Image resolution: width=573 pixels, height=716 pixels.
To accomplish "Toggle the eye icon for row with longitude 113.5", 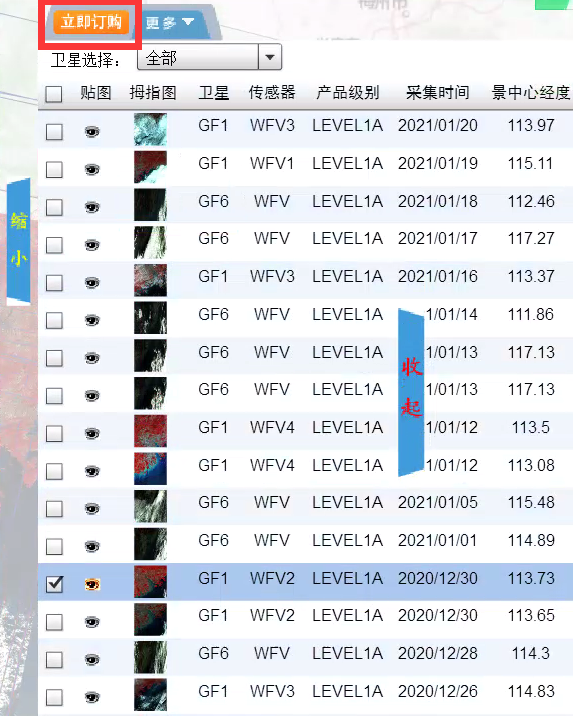I will [92, 433].
